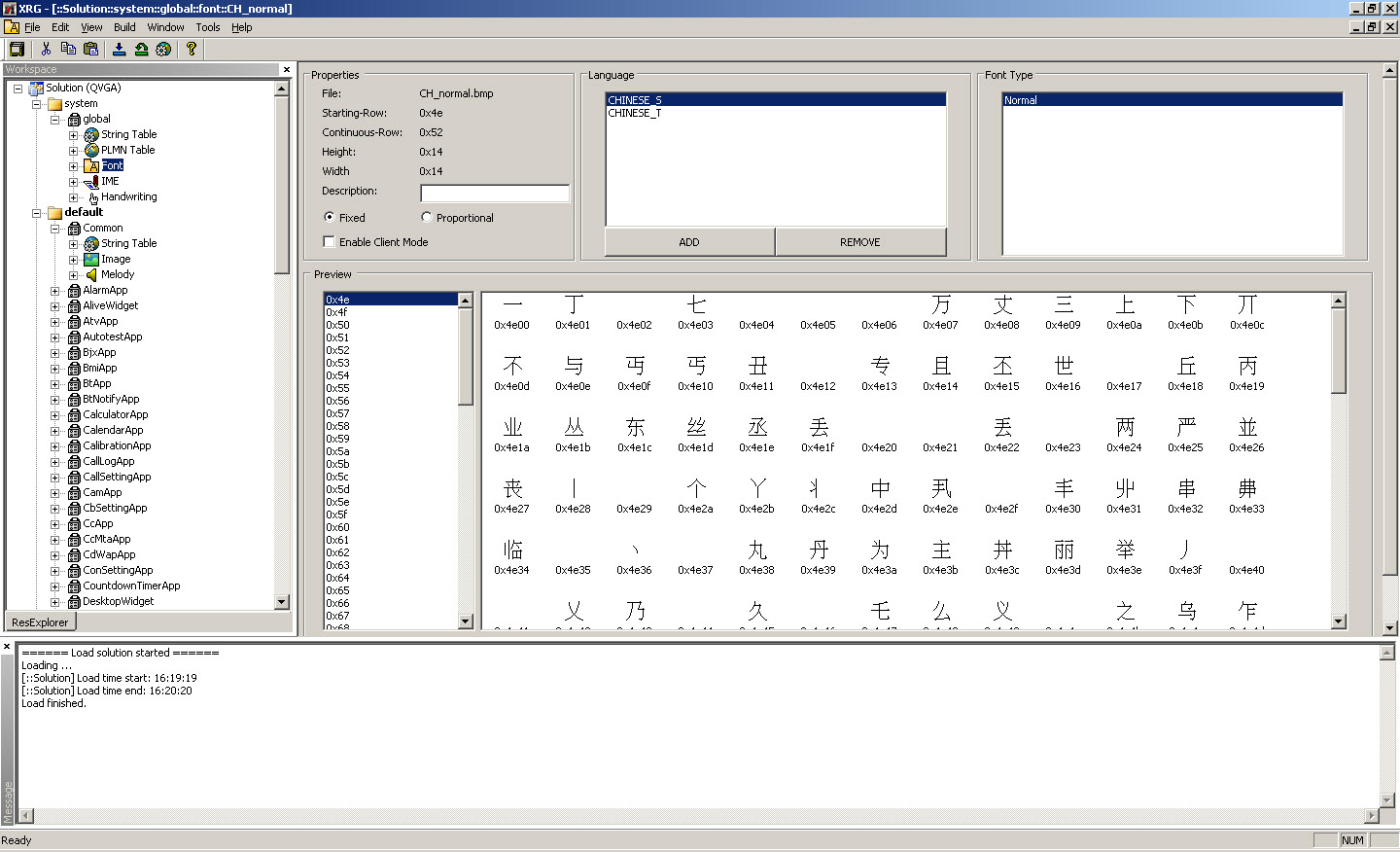Screen dimensions: 1400x852
Task: Close the Workspace panel with X
Action: [287, 69]
